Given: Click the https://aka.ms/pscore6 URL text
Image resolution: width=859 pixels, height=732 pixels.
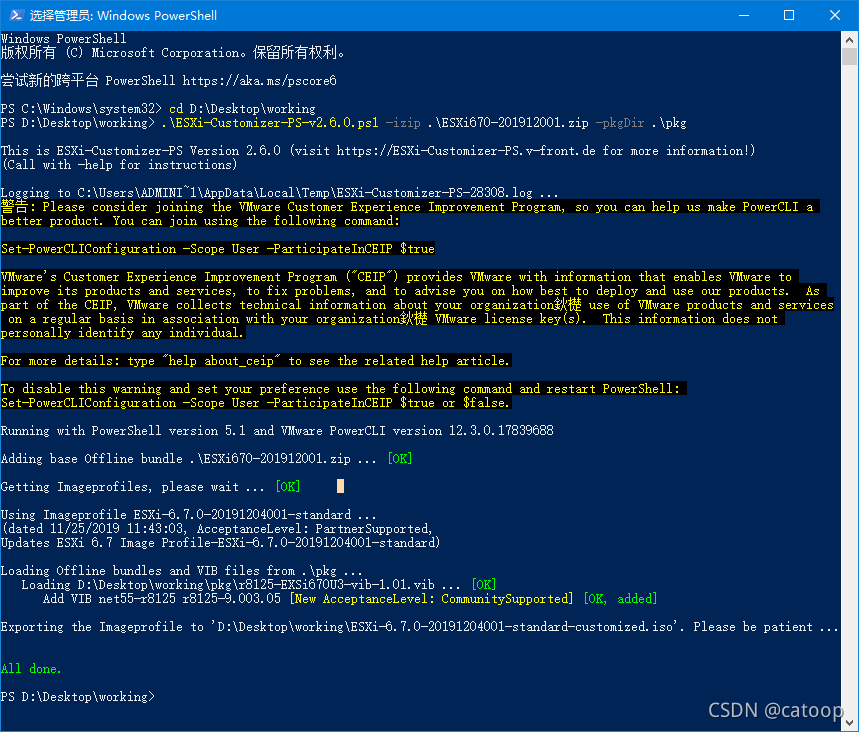Looking at the screenshot, I should pyautogui.click(x=260, y=81).
